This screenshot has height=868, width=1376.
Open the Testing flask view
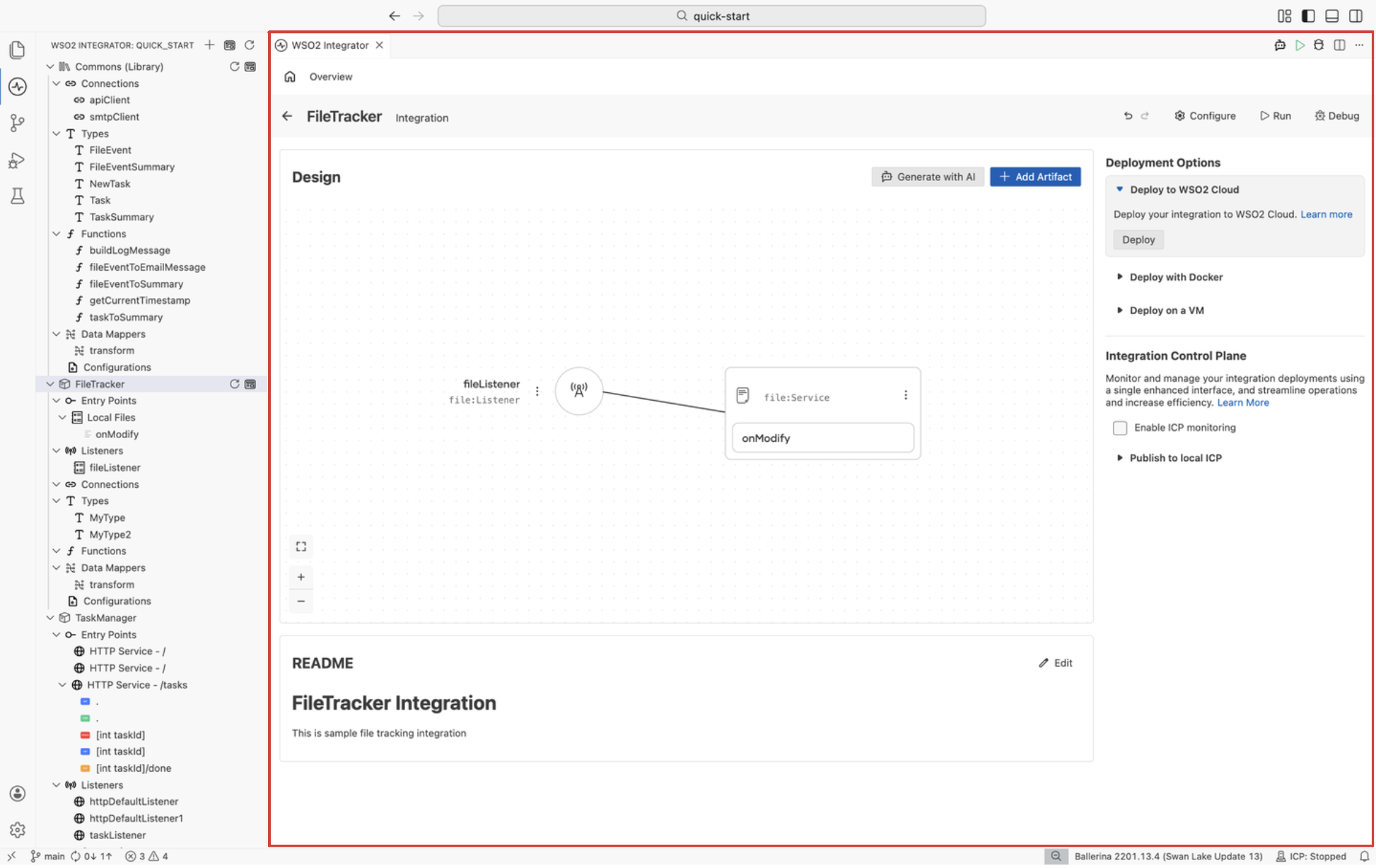coord(18,197)
